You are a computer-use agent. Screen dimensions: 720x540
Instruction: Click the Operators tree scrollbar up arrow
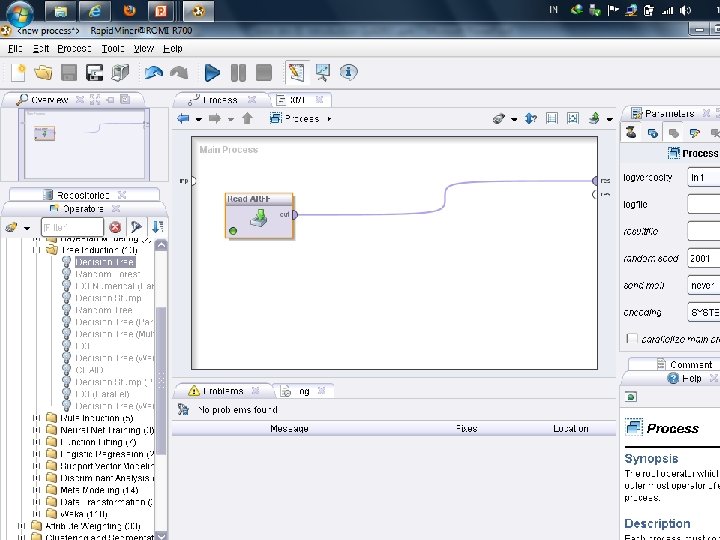click(x=161, y=245)
